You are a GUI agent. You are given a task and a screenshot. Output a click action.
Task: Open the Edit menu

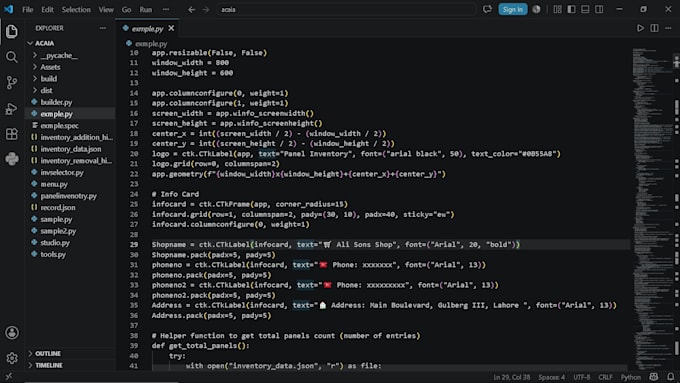[x=47, y=10]
